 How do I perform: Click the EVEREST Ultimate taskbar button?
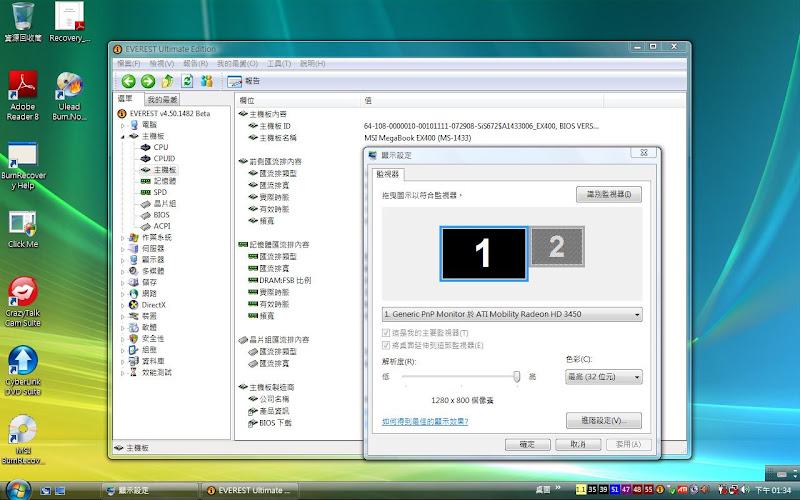[249, 490]
